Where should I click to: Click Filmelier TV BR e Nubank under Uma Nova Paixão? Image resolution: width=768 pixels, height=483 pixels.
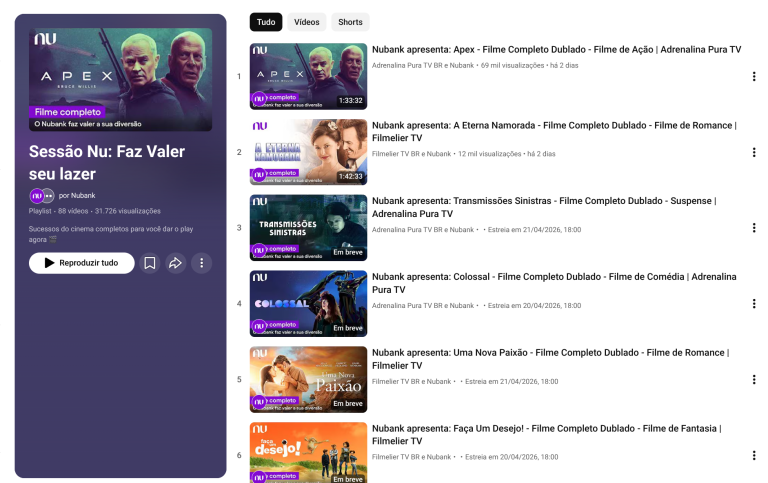click(411, 382)
